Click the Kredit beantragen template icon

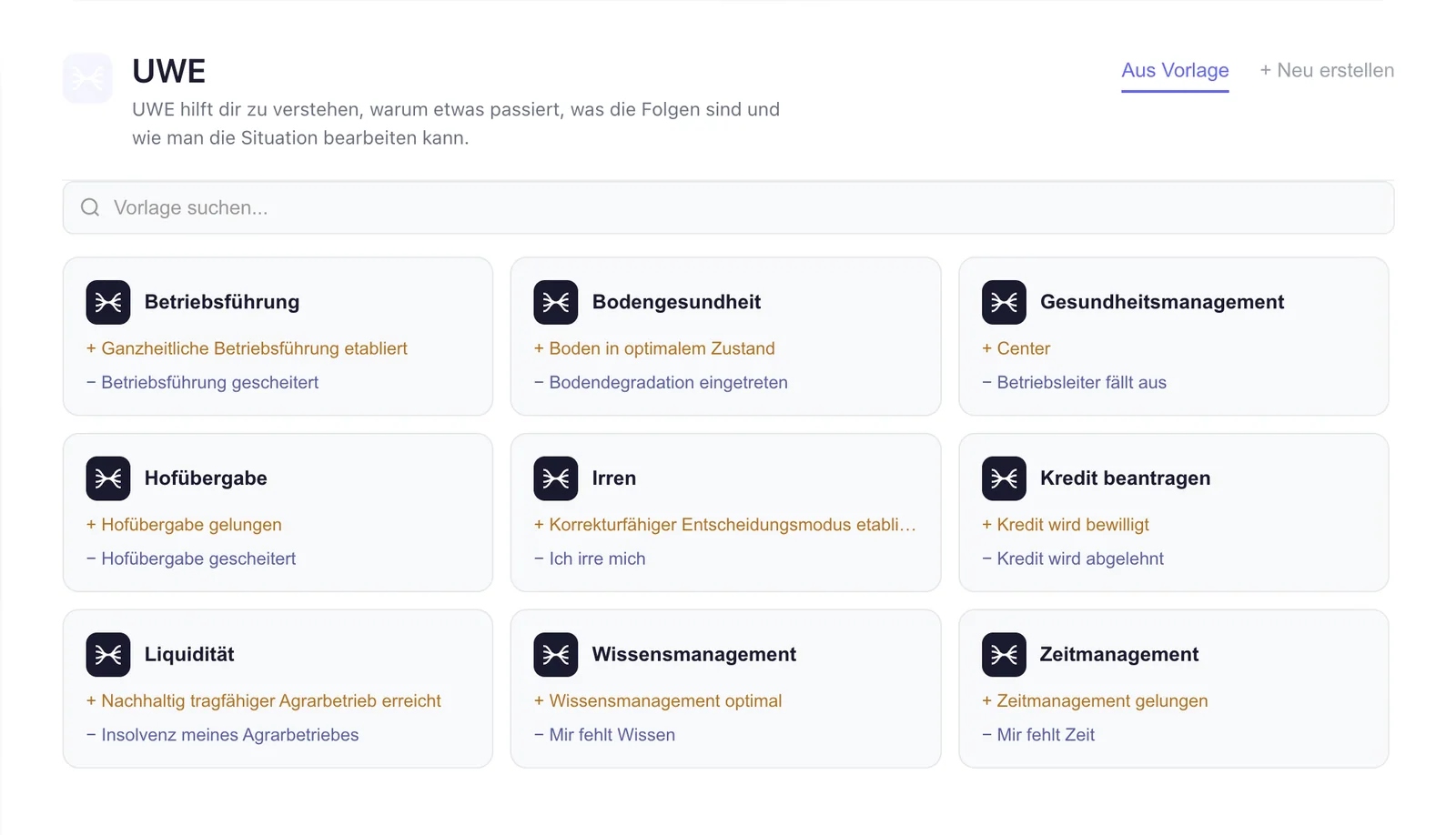pyautogui.click(x=1004, y=478)
